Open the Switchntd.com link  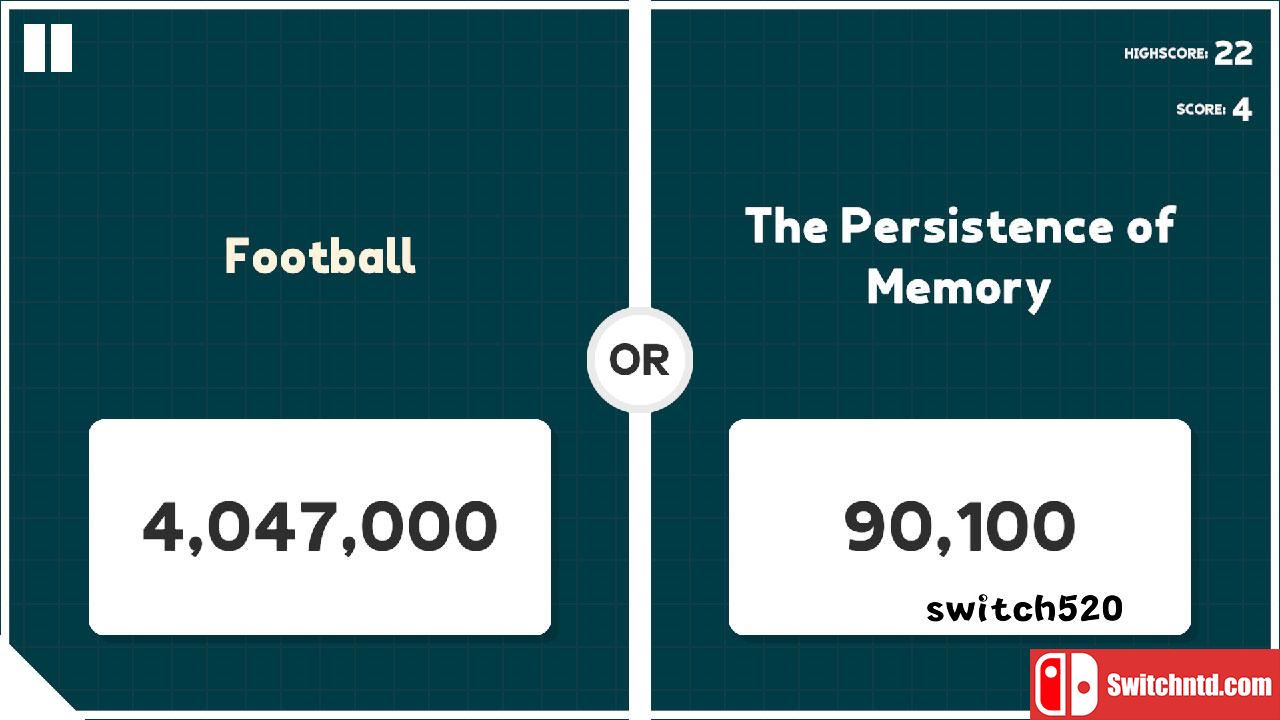pyautogui.click(x=1189, y=686)
